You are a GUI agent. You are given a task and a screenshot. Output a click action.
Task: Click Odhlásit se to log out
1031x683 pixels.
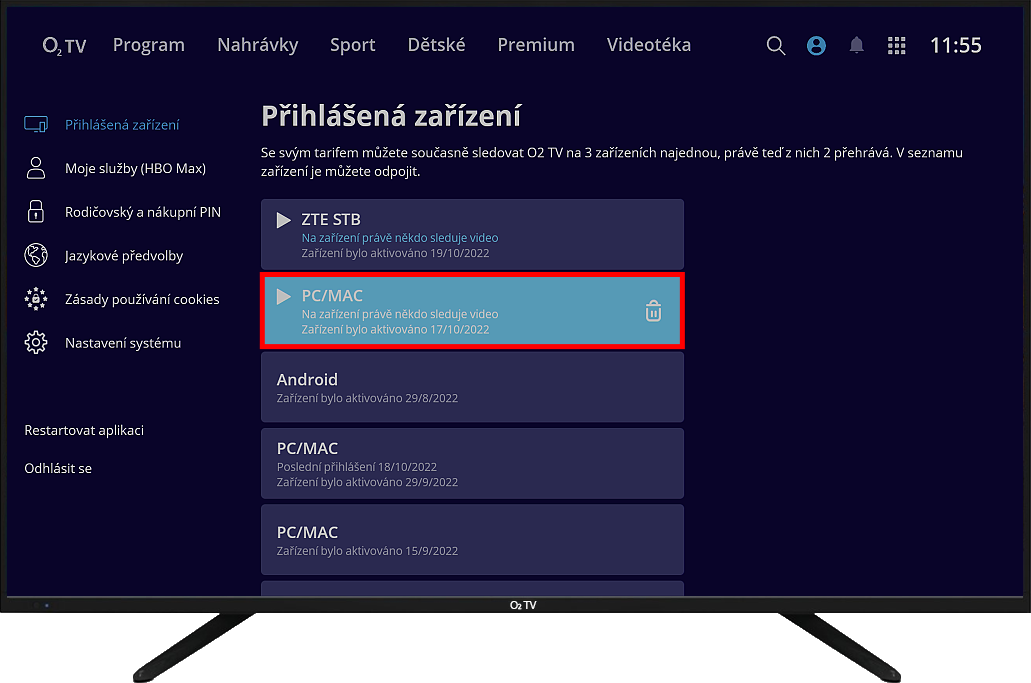58,468
